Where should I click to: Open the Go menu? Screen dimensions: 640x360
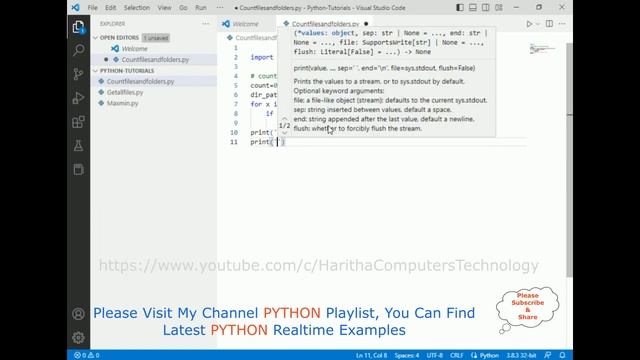tap(183, 8)
